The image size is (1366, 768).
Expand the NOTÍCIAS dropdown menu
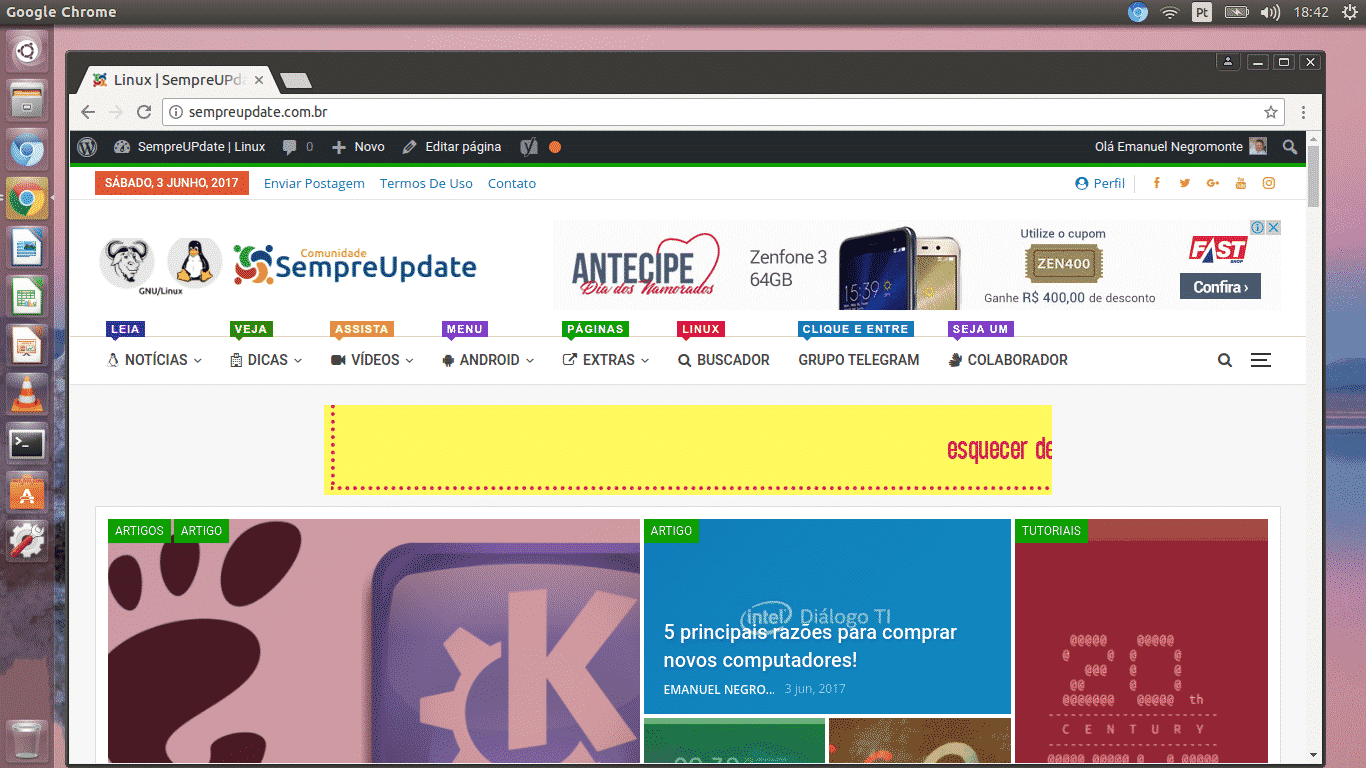coord(154,360)
